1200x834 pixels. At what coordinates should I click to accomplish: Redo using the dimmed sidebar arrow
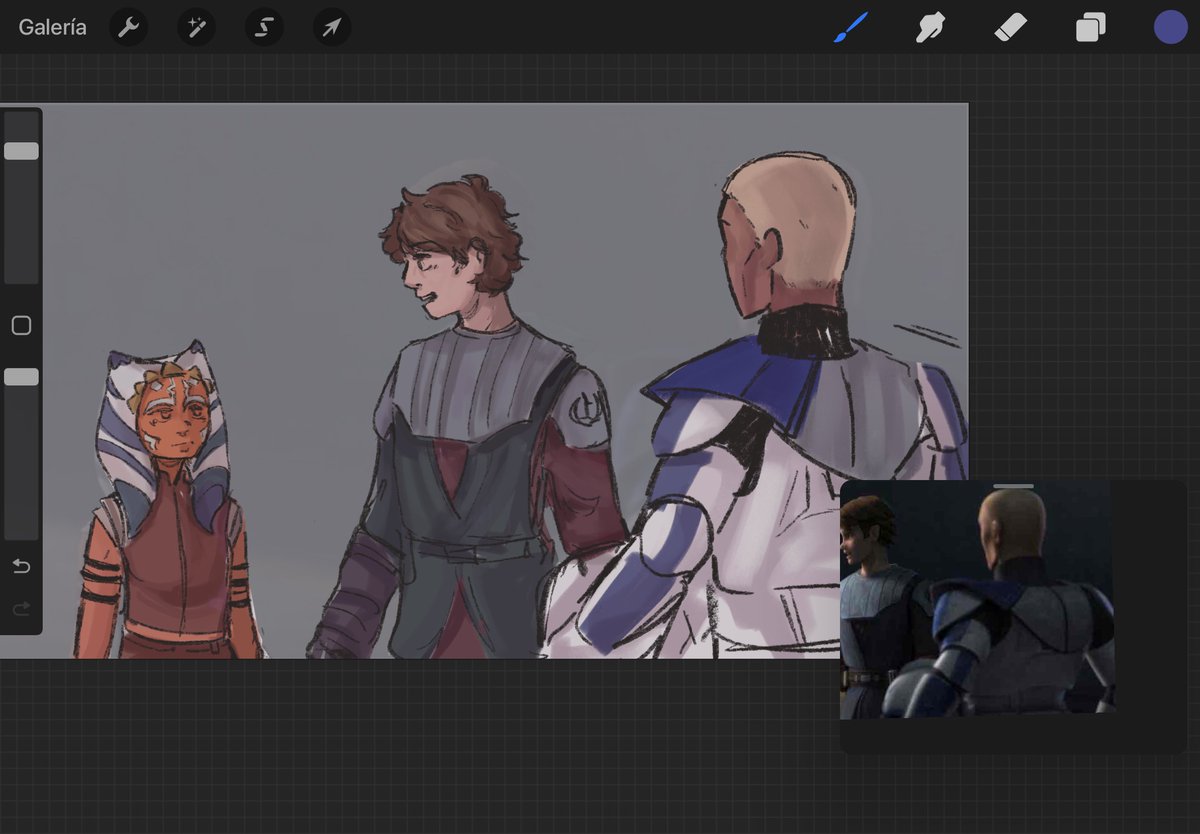pyautogui.click(x=21, y=608)
